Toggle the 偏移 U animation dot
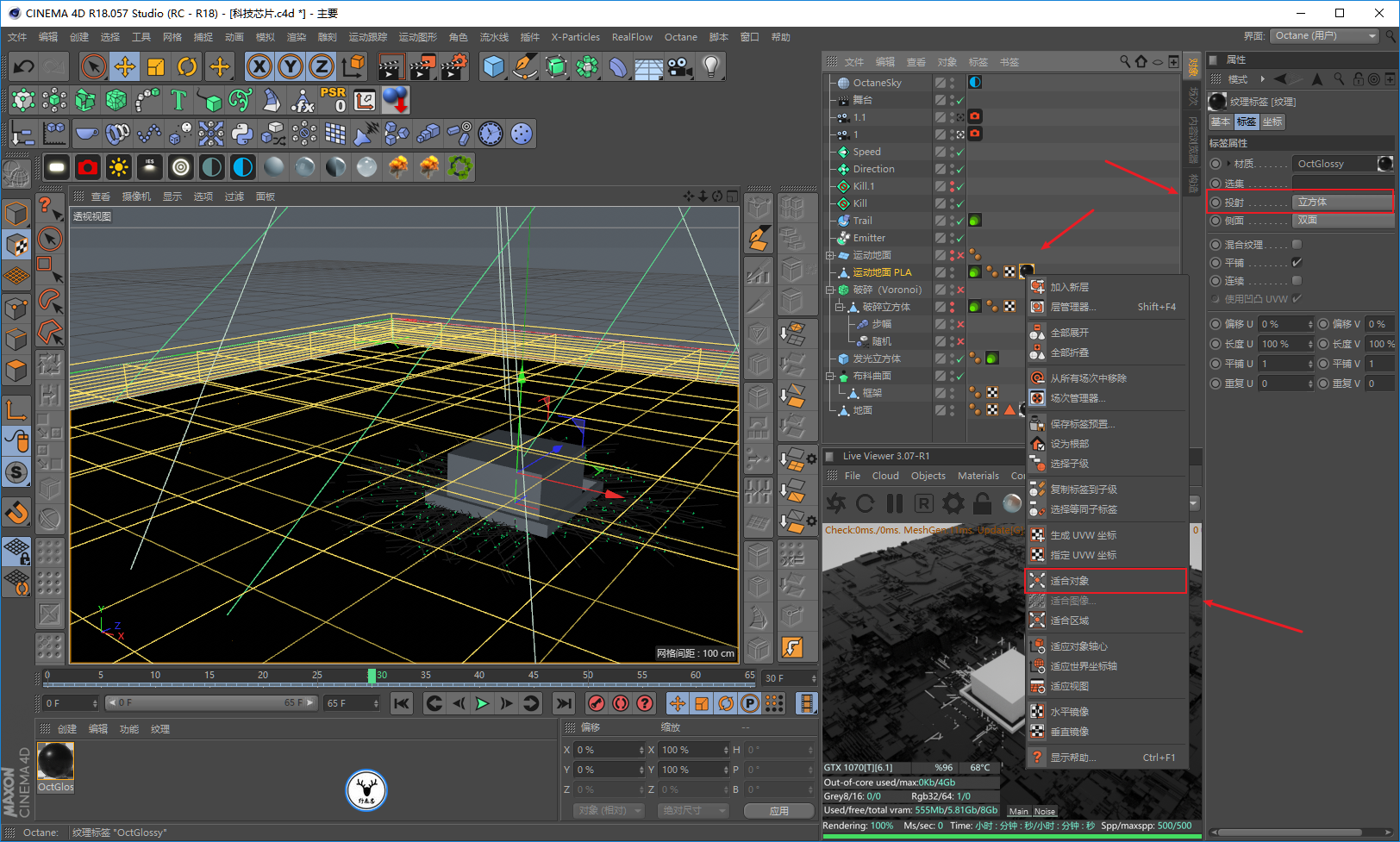 pos(1216,324)
